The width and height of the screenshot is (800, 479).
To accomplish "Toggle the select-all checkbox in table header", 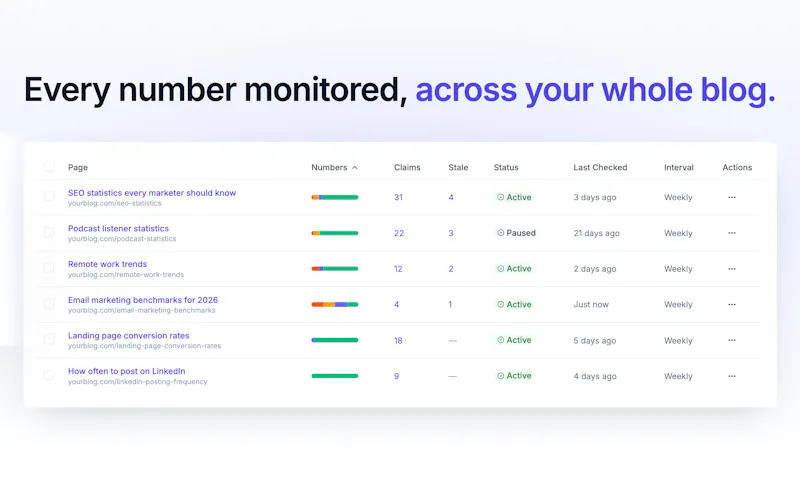I will [49, 166].
